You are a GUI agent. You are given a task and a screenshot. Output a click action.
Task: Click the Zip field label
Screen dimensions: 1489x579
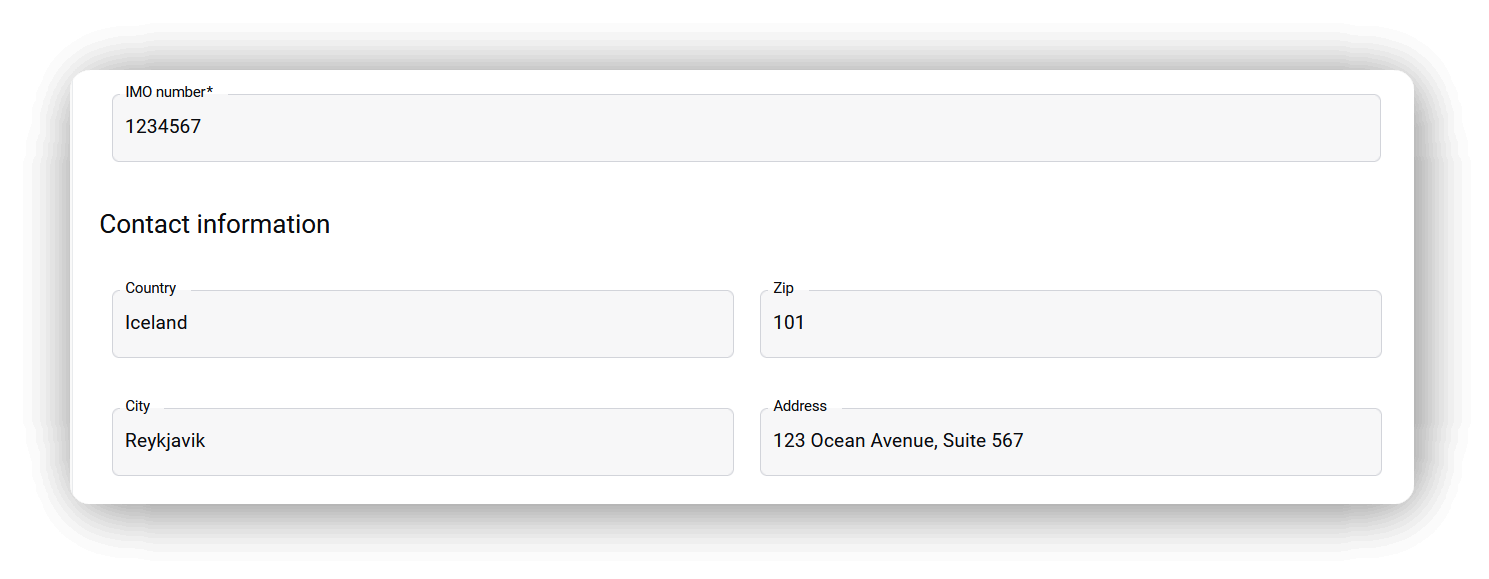[783, 288]
